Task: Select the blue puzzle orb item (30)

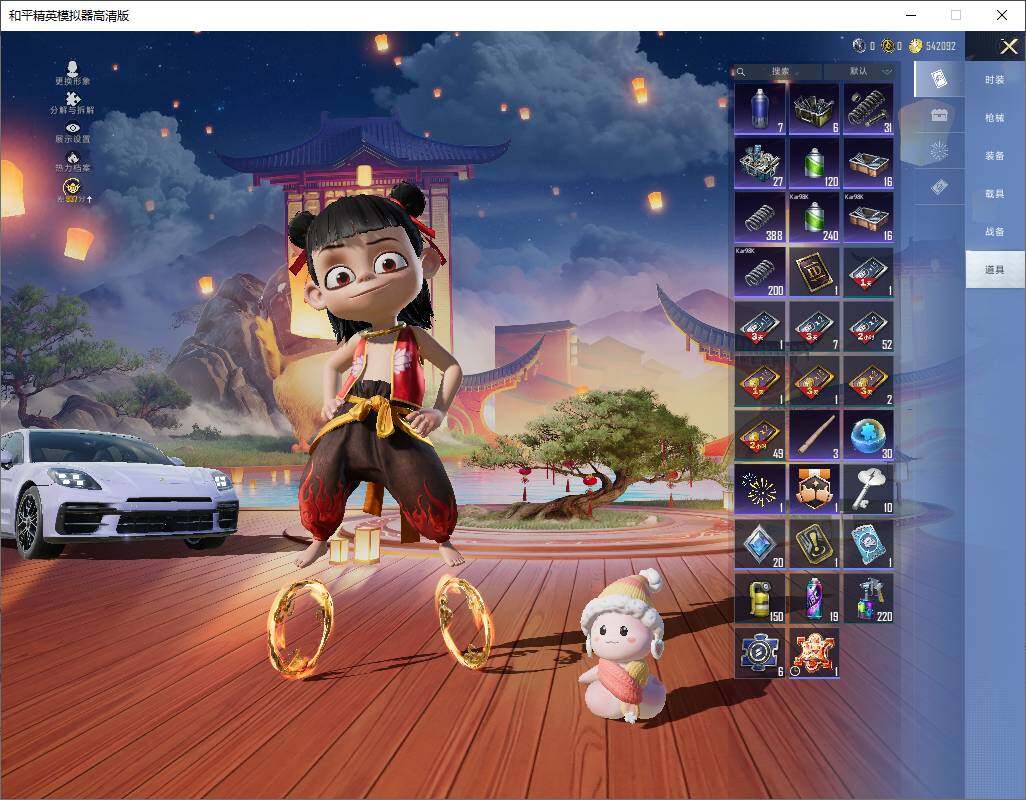Action: click(x=868, y=435)
